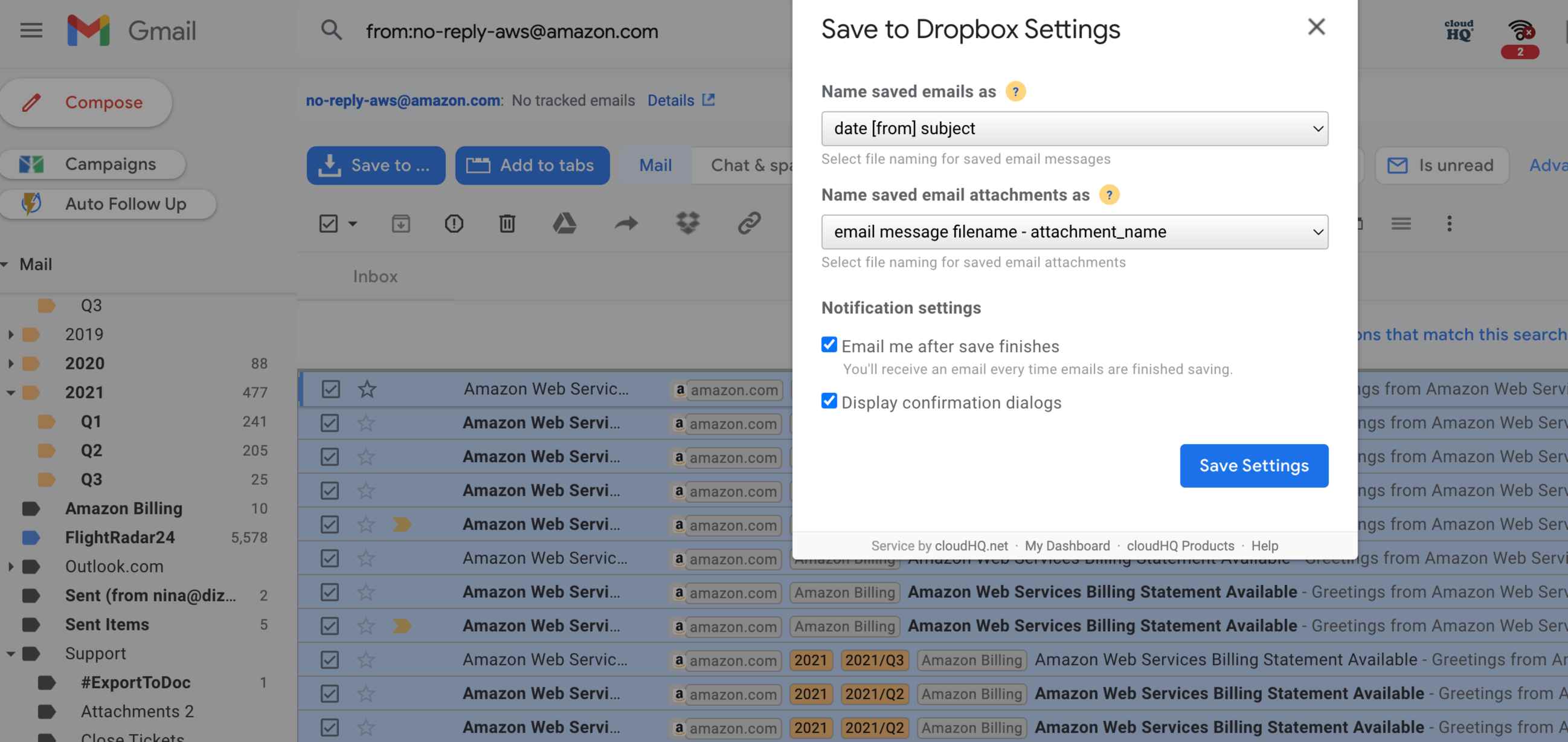Click the Dropbox icon in the toolbar

(x=688, y=224)
